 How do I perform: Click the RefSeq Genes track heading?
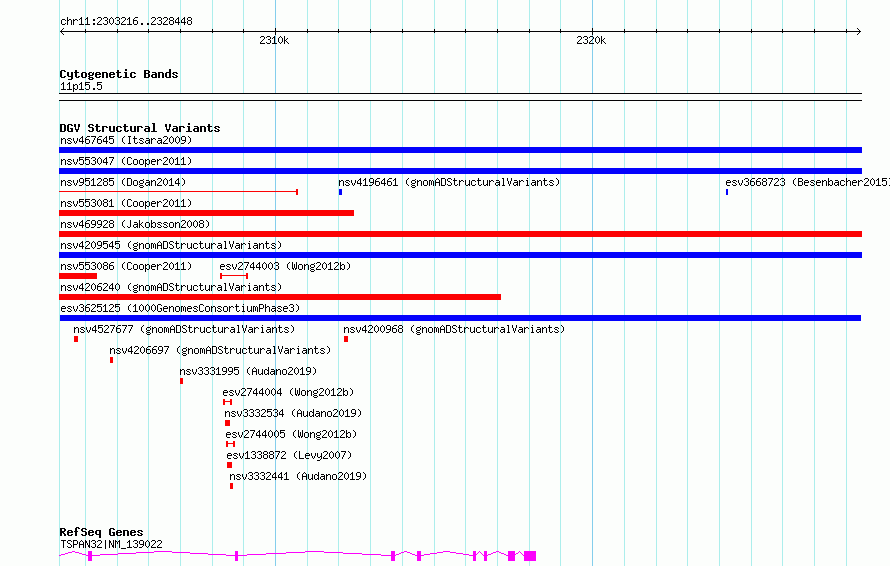(x=101, y=533)
